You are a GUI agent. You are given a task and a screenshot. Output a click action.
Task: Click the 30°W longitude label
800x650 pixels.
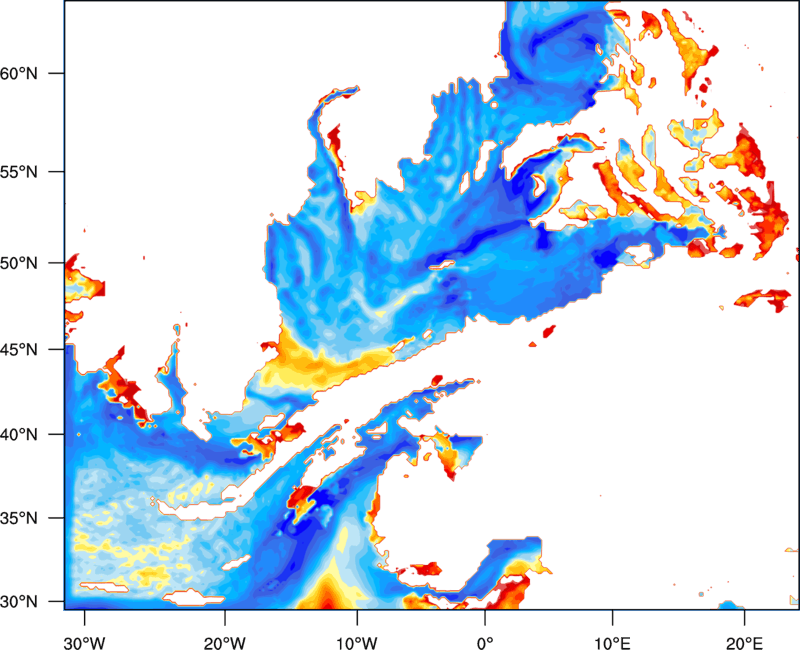pos(84,643)
